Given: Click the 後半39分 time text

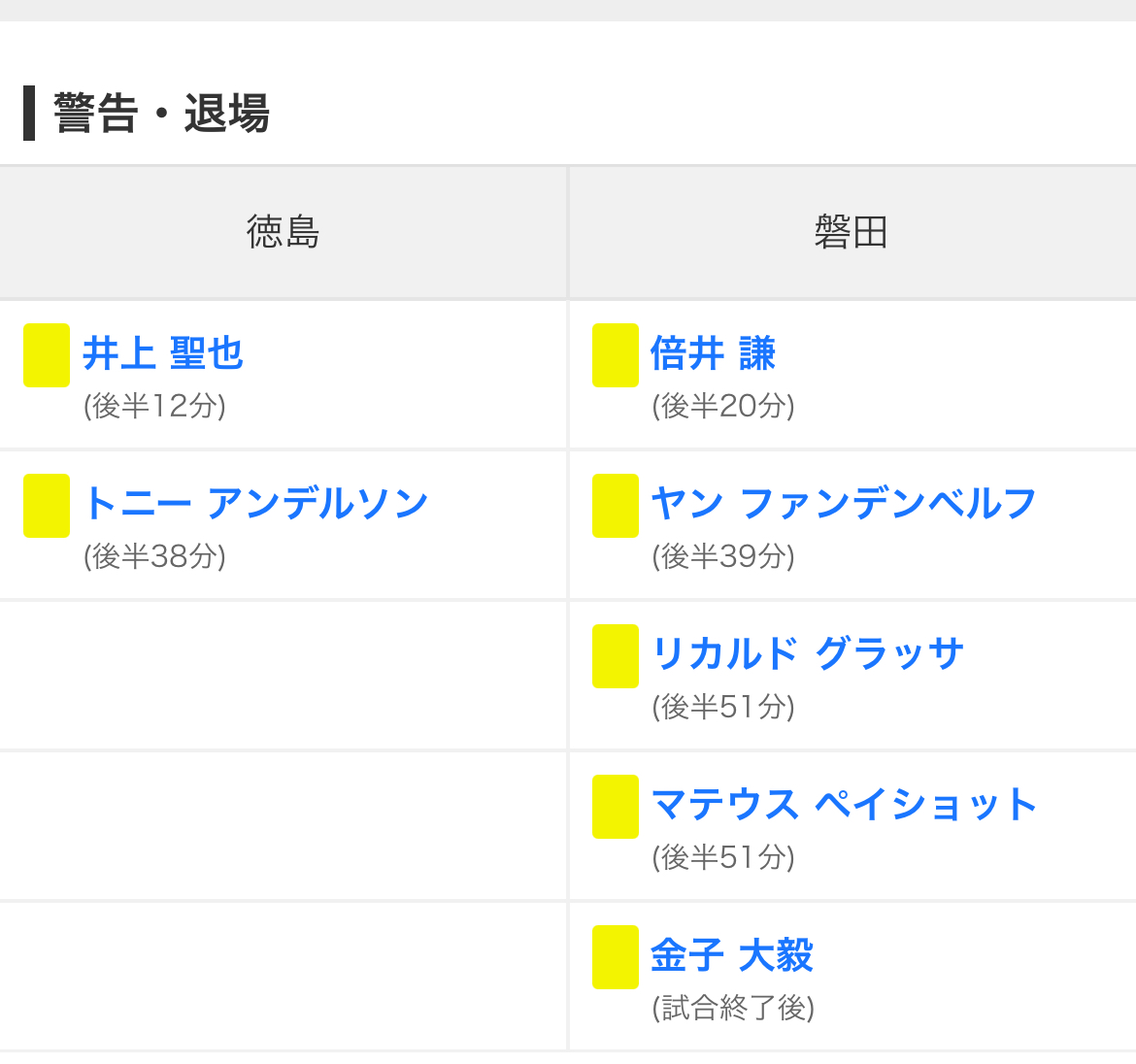Looking at the screenshot, I should pos(723,556).
